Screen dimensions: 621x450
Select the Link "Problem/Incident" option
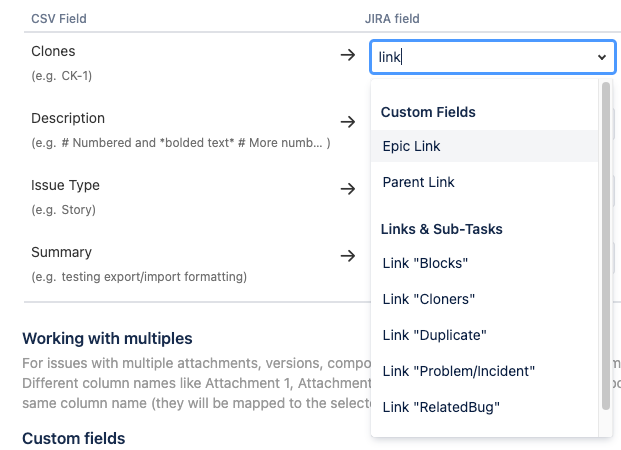(458, 371)
